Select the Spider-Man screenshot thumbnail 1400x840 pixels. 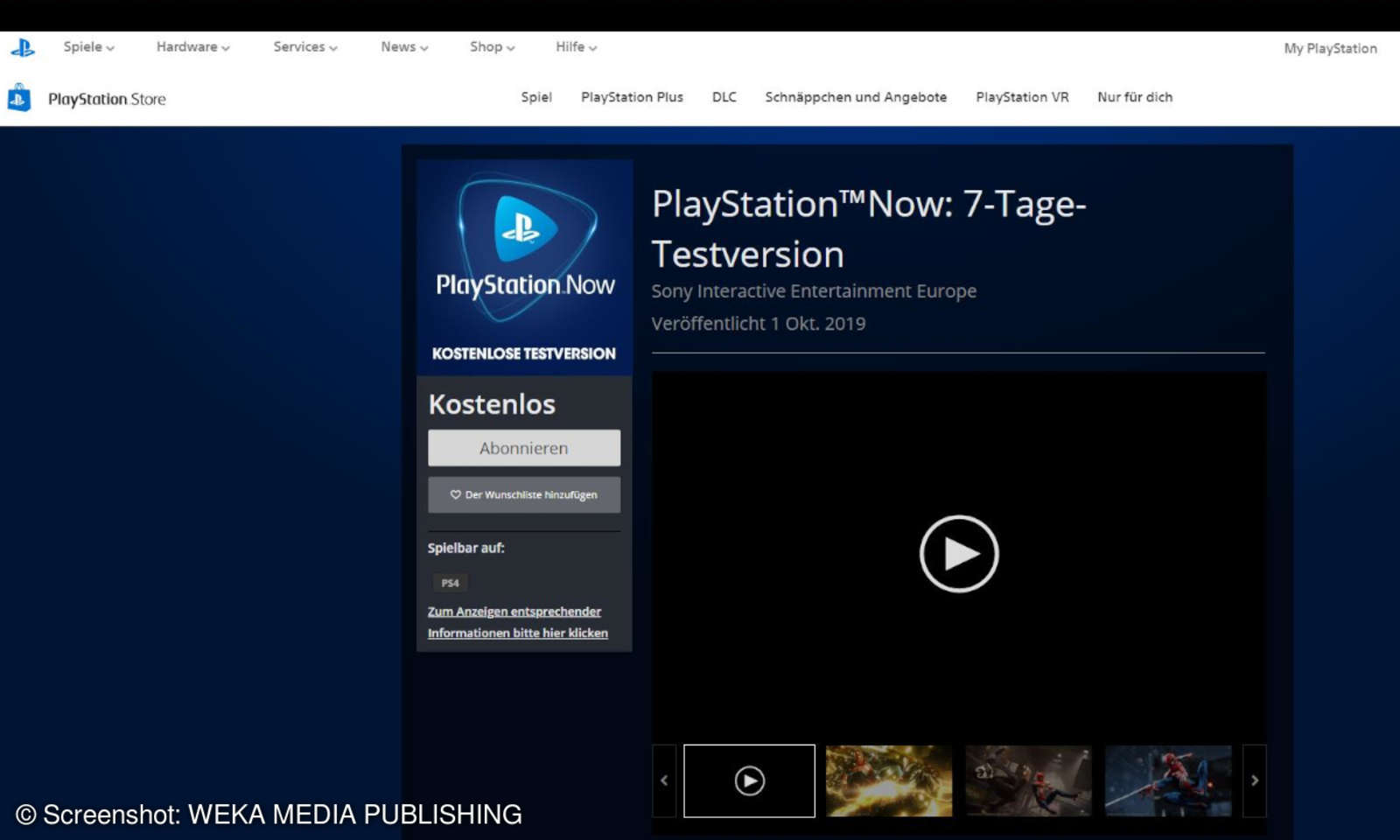[1168, 780]
